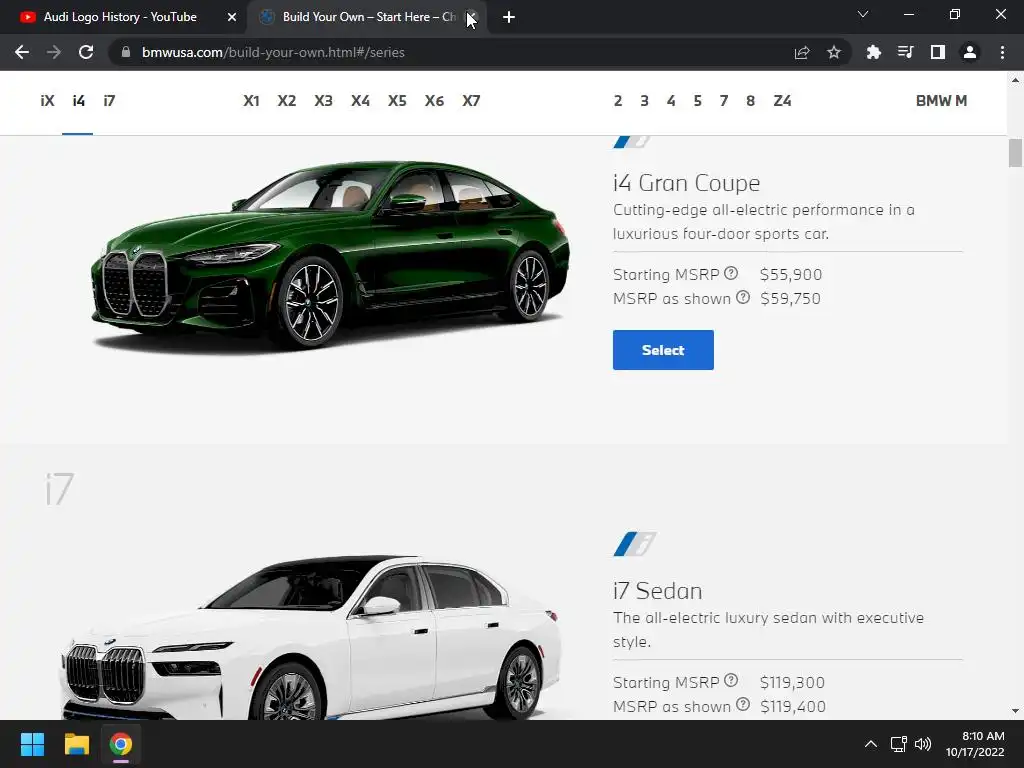Click the i4 Gran Coupe heading
The width and height of the screenshot is (1024, 768).
[x=686, y=183]
